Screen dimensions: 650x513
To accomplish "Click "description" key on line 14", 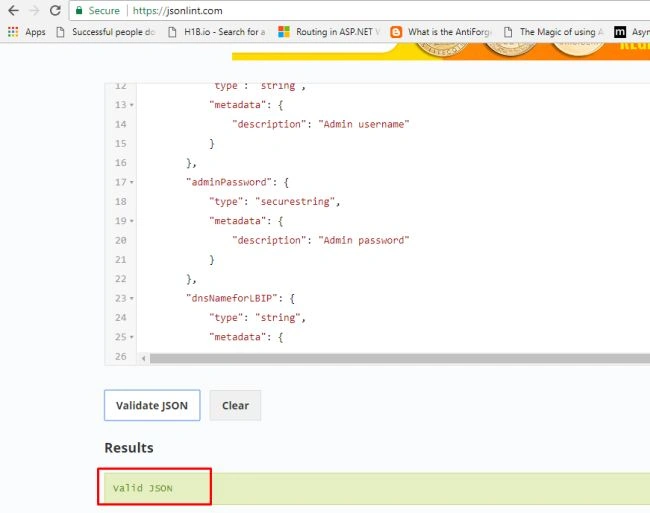I will [x=269, y=124].
